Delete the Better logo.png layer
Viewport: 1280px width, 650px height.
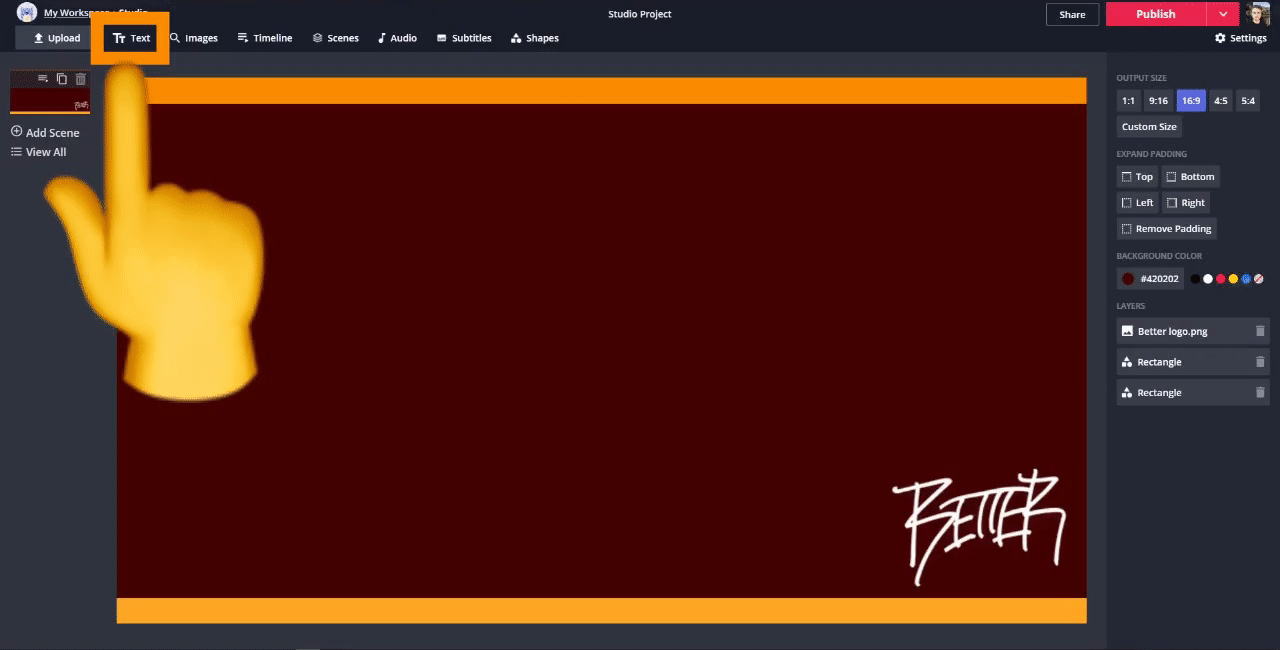coord(1260,331)
